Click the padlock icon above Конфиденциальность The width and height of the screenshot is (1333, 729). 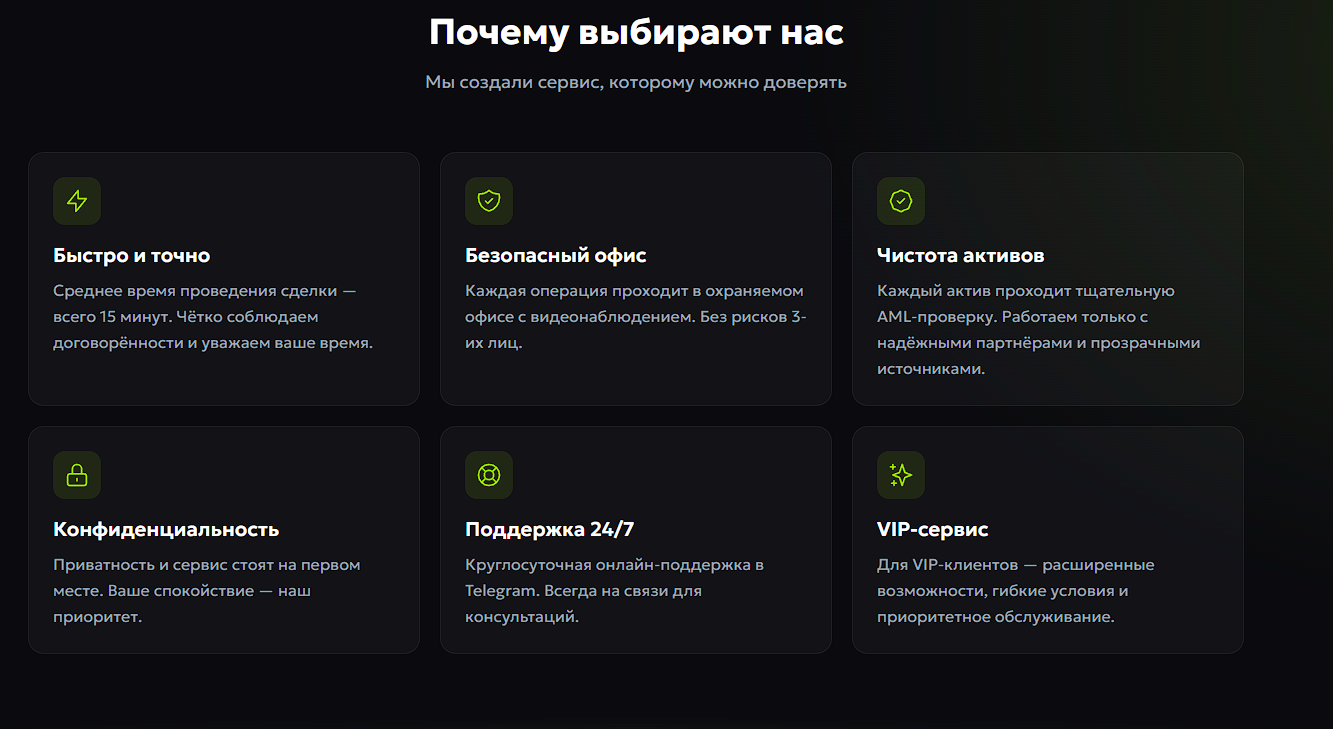77,475
